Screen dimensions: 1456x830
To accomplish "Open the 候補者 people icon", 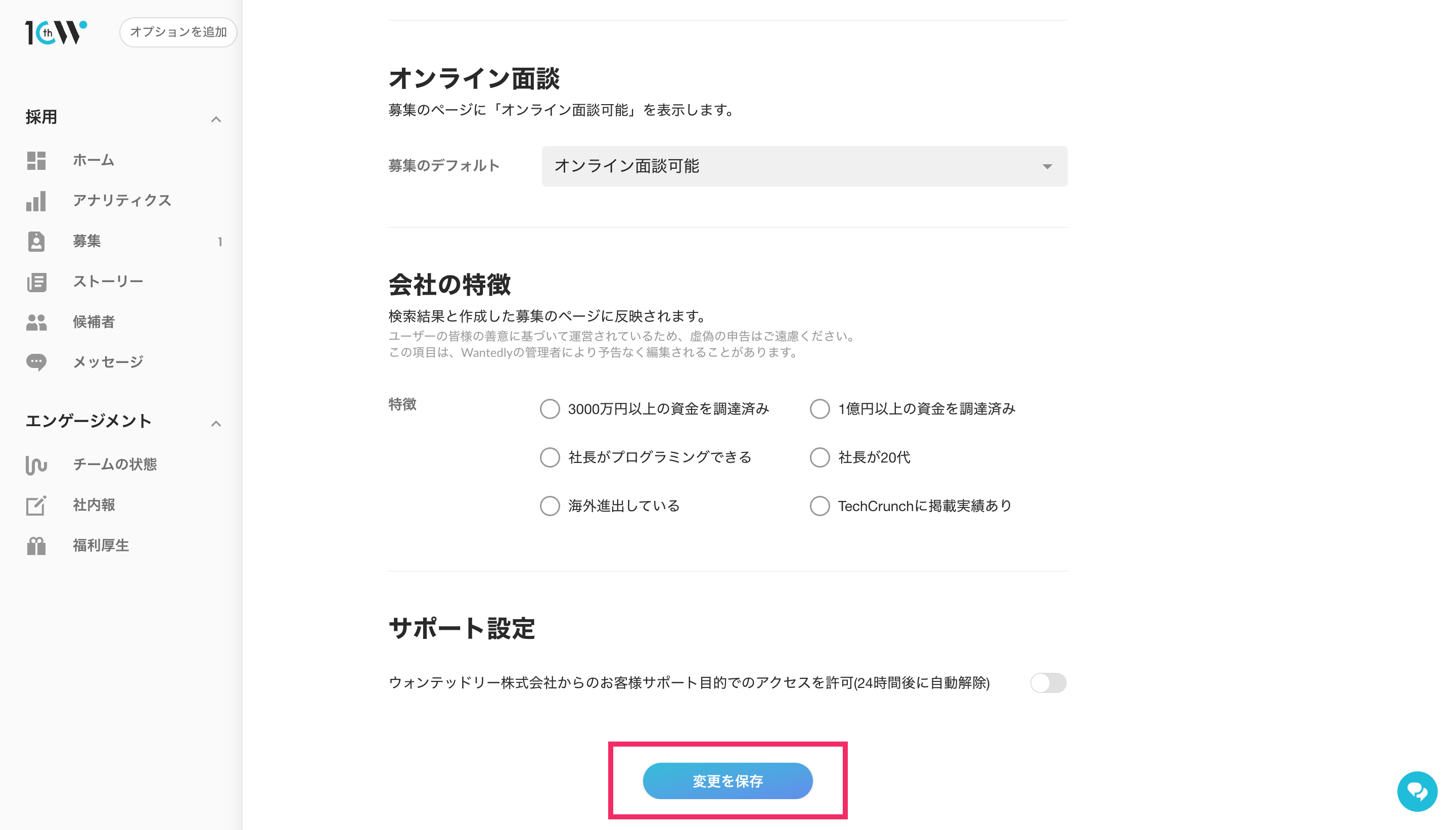I will [x=36, y=322].
